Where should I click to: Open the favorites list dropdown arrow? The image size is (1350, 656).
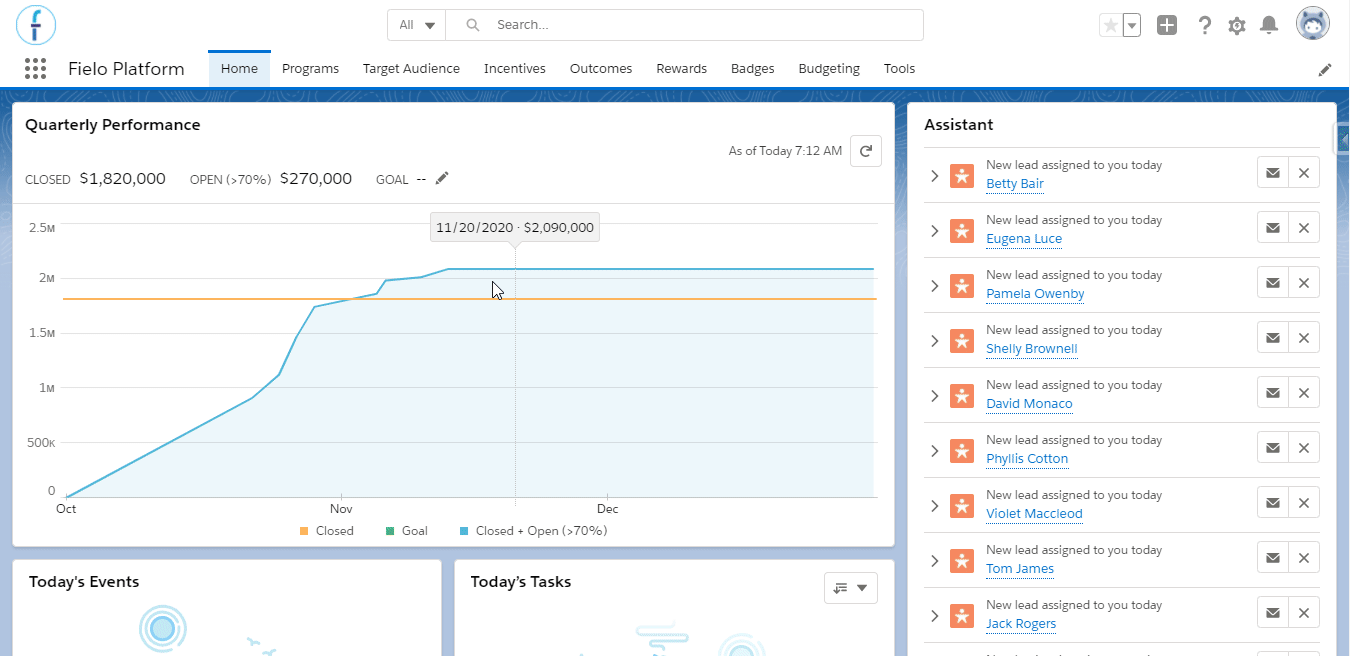1132,25
